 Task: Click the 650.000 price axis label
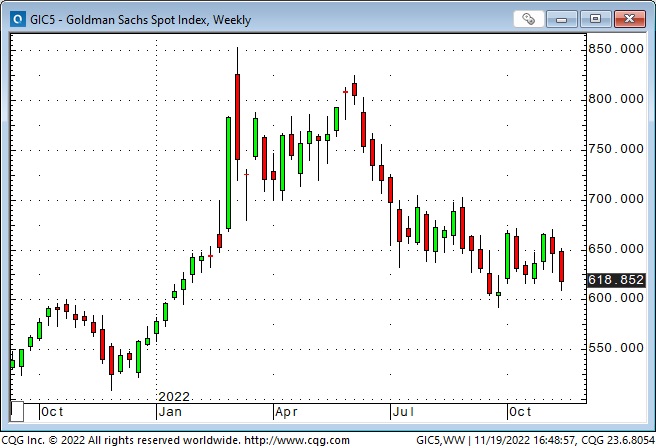[616, 249]
